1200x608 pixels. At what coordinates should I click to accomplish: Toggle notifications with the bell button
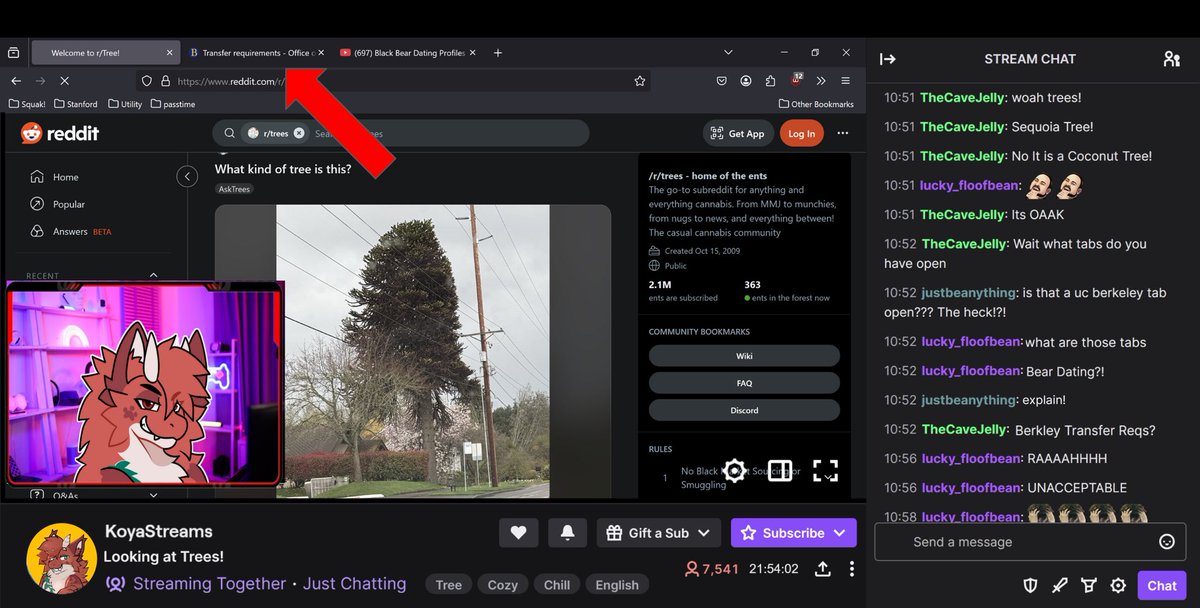pyautogui.click(x=566, y=533)
